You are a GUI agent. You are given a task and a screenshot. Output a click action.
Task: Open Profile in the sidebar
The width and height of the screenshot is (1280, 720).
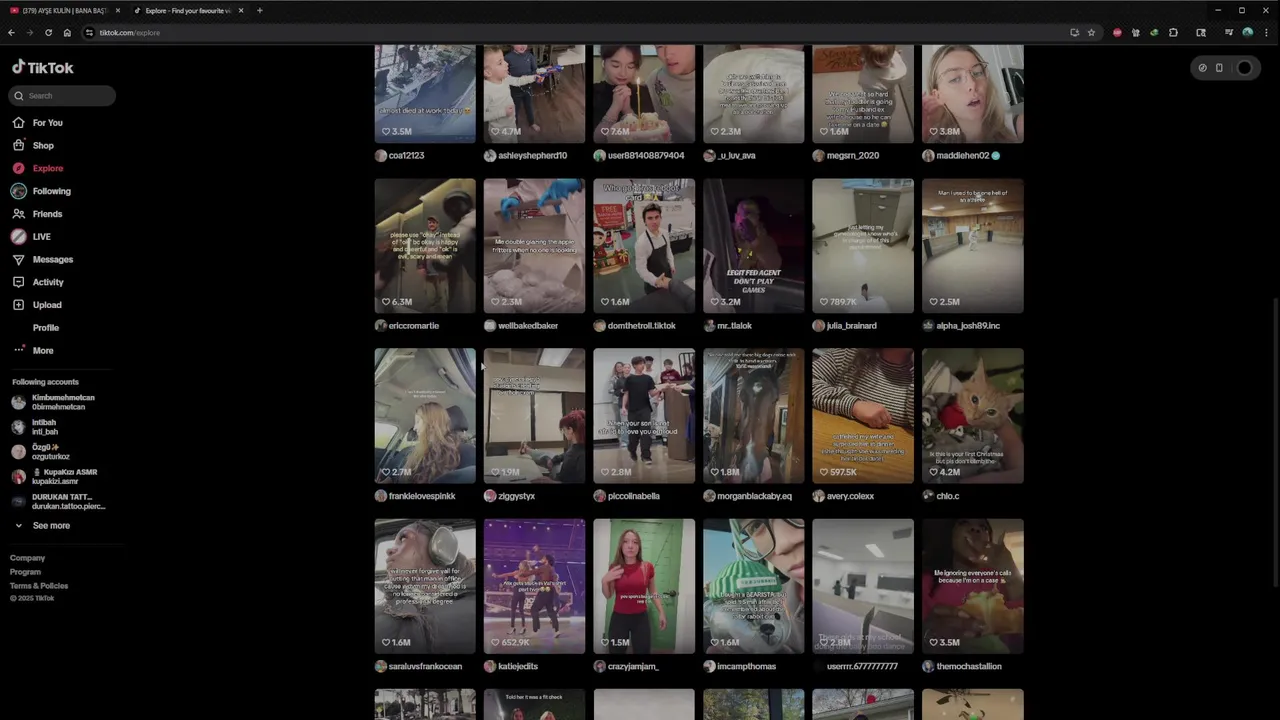point(46,328)
